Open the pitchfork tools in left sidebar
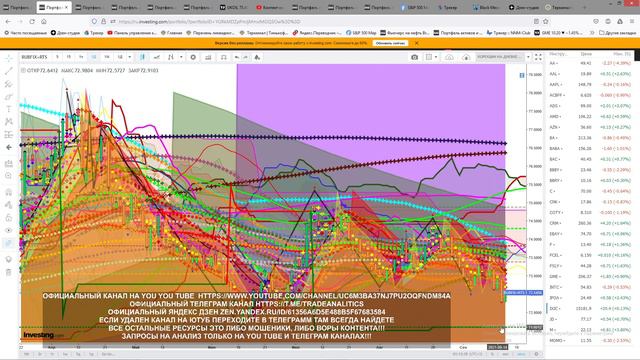The image size is (640, 360). (9, 84)
